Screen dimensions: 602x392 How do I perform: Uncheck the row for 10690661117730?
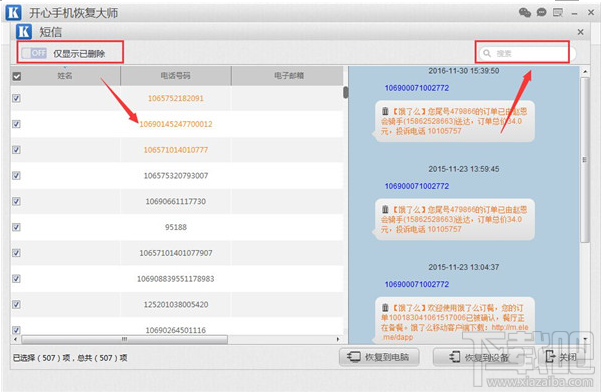tap(16, 201)
